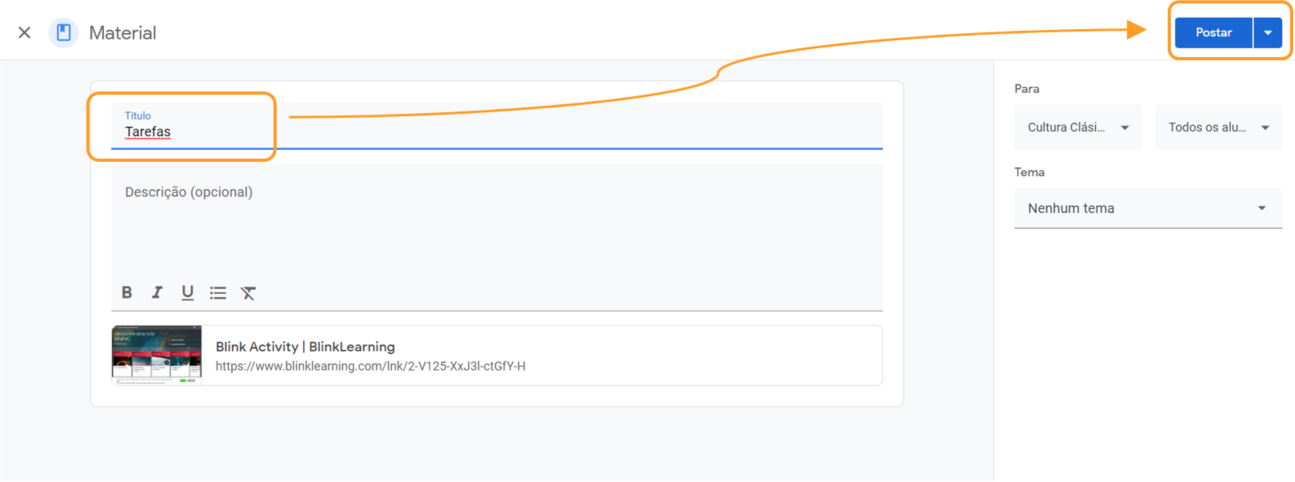The width and height of the screenshot is (1295, 482).
Task: Open the arrow menu beside Postar
Action: click(1267, 33)
